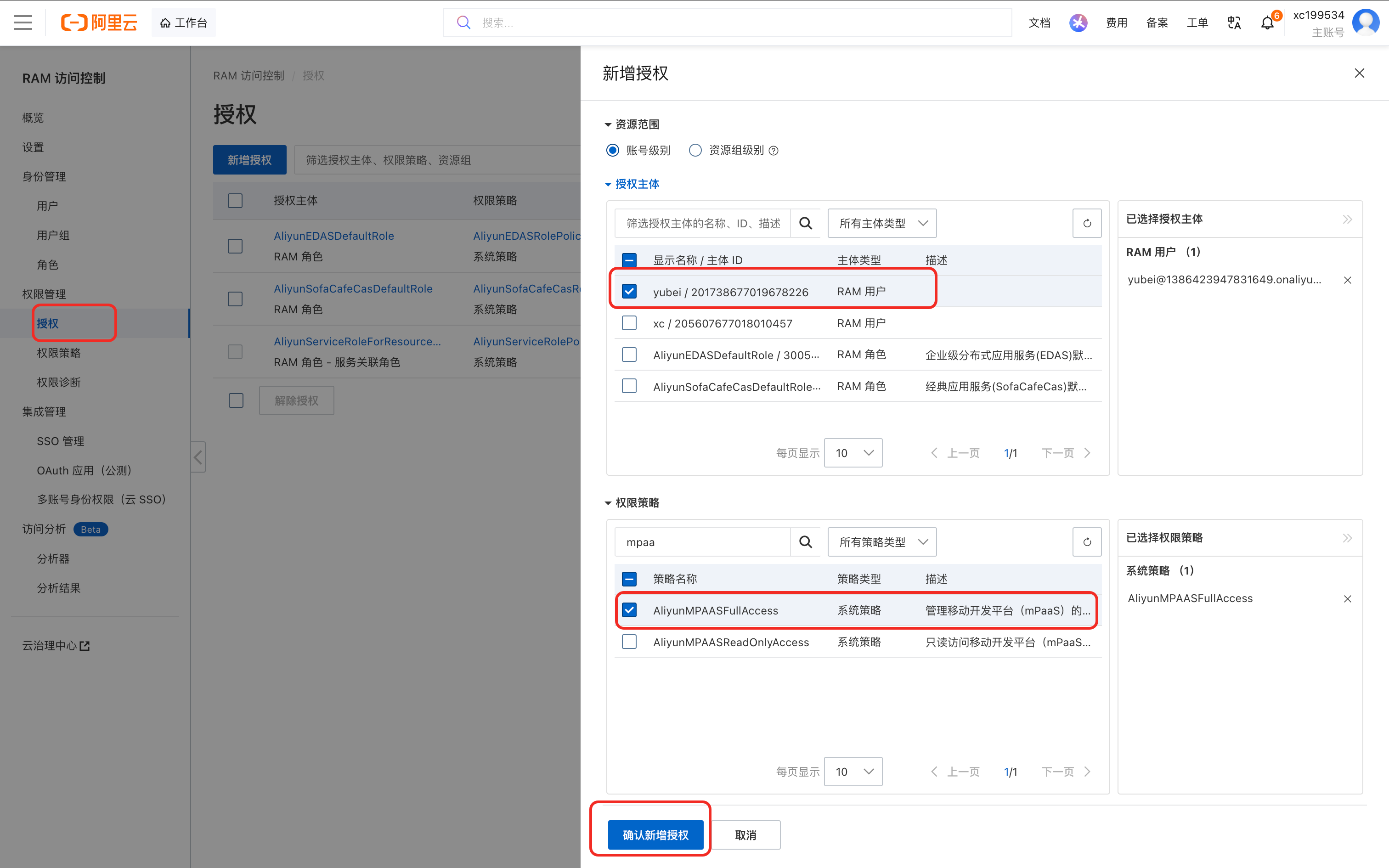Open OAuth 应用 in sidebar

85,471
